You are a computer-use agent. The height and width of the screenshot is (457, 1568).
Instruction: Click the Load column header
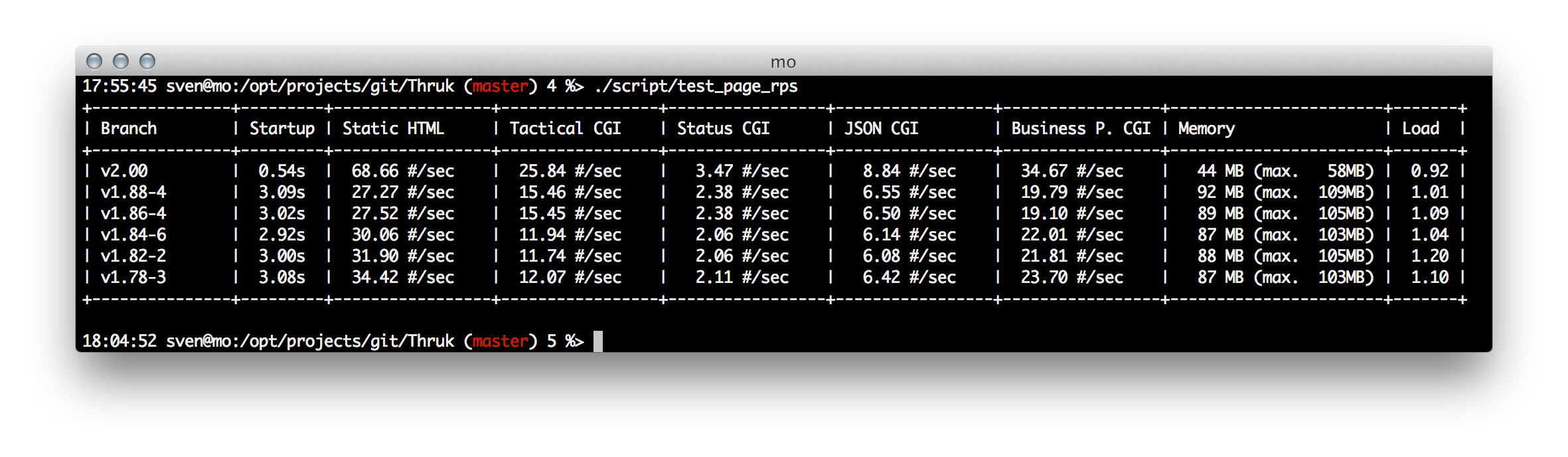click(x=1421, y=128)
